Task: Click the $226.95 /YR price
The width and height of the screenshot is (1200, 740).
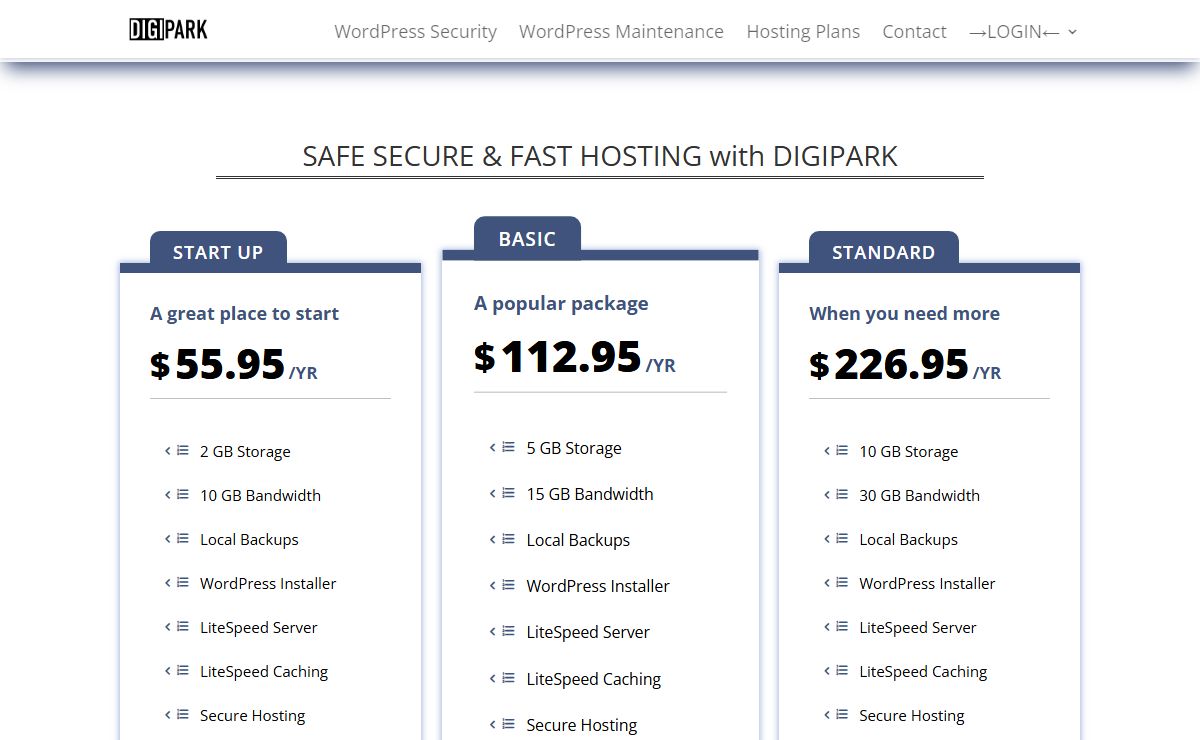Action: (x=905, y=365)
